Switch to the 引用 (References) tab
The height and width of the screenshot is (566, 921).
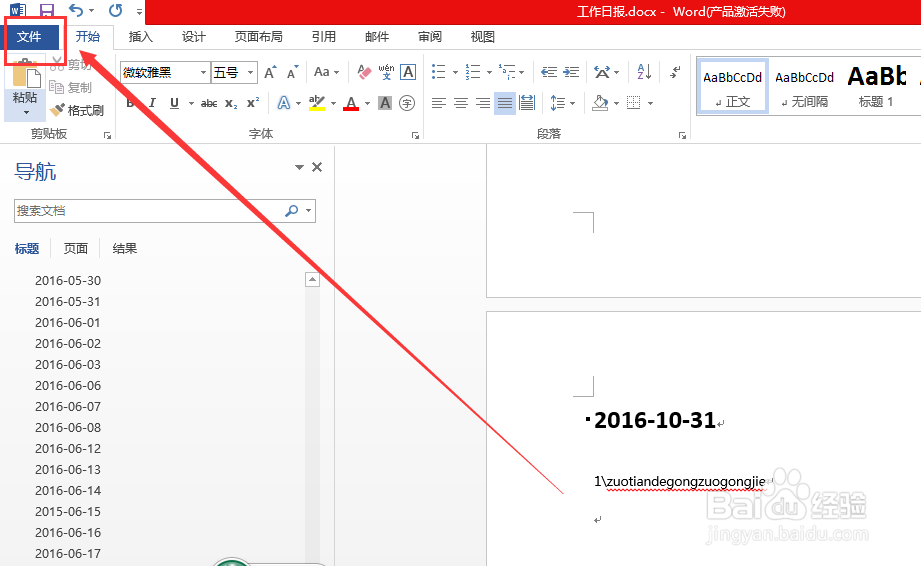(x=324, y=37)
